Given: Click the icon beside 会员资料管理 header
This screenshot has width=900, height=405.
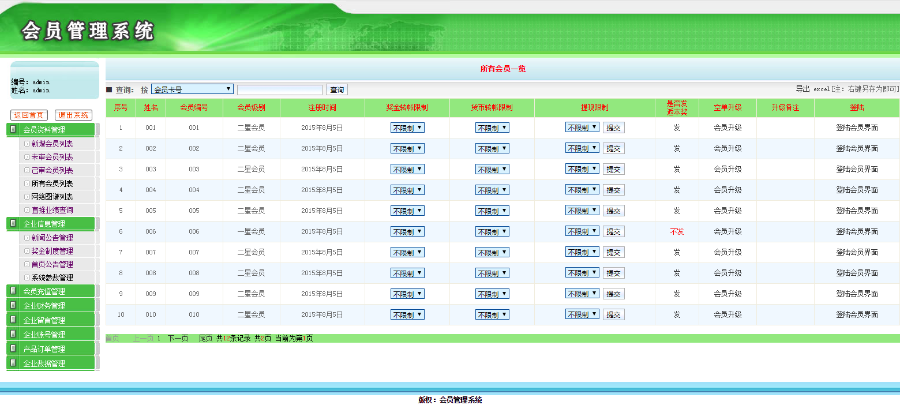Looking at the screenshot, I should (x=13, y=130).
